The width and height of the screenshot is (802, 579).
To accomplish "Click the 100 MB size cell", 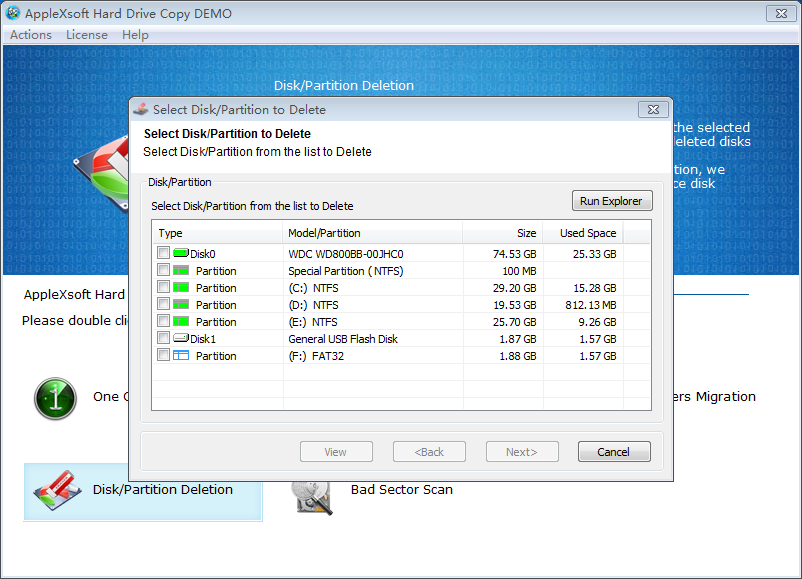I will 519,271.
